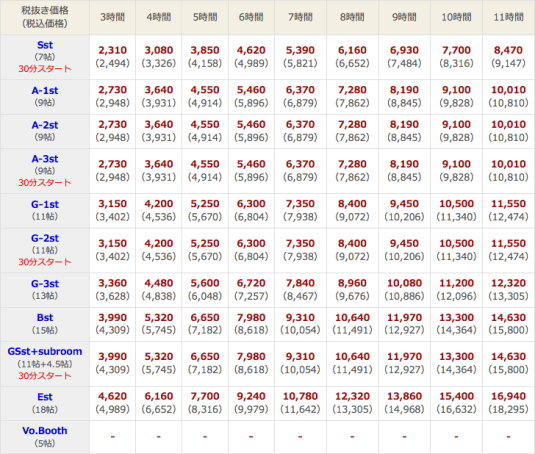
Task: Select G-1st 5時間 price 5,250
Action: pos(205,204)
